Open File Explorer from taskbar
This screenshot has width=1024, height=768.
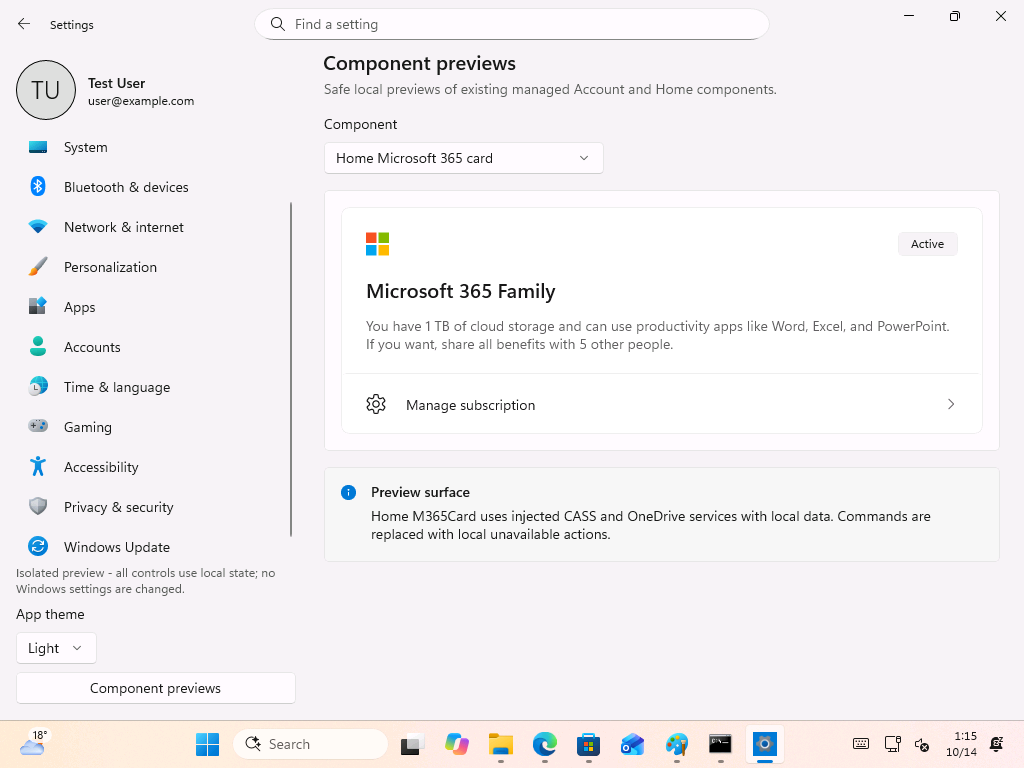[x=501, y=744]
